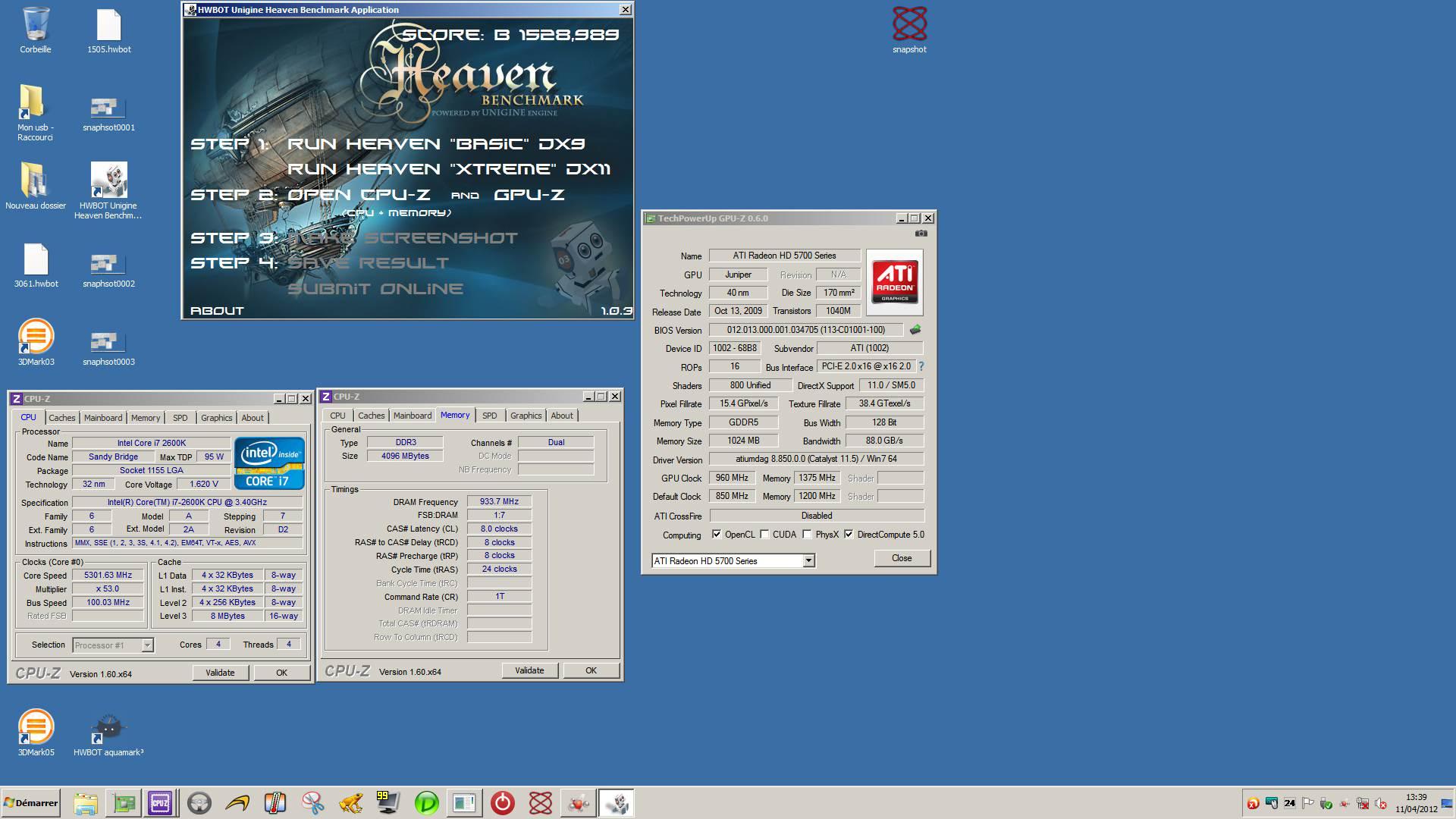Launch the 3DMark05 shortcut
The image size is (1456, 819).
click(36, 733)
